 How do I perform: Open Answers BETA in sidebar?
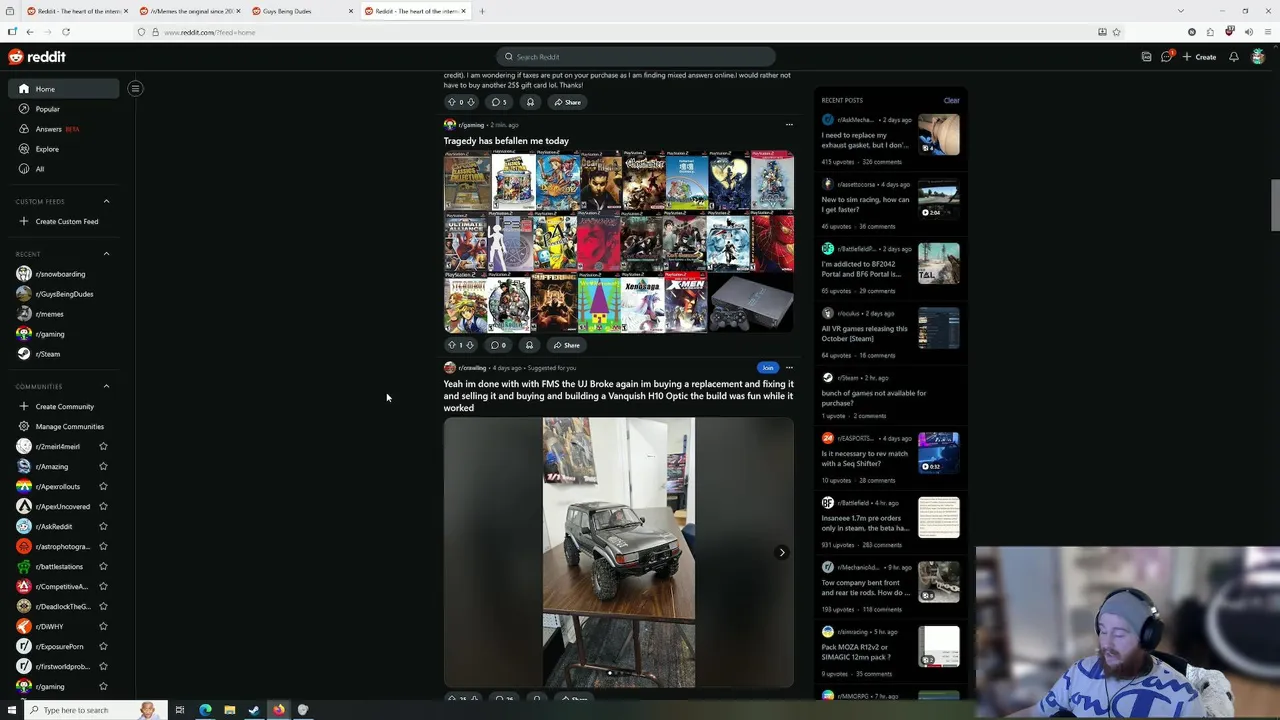pyautogui.click(x=64, y=129)
